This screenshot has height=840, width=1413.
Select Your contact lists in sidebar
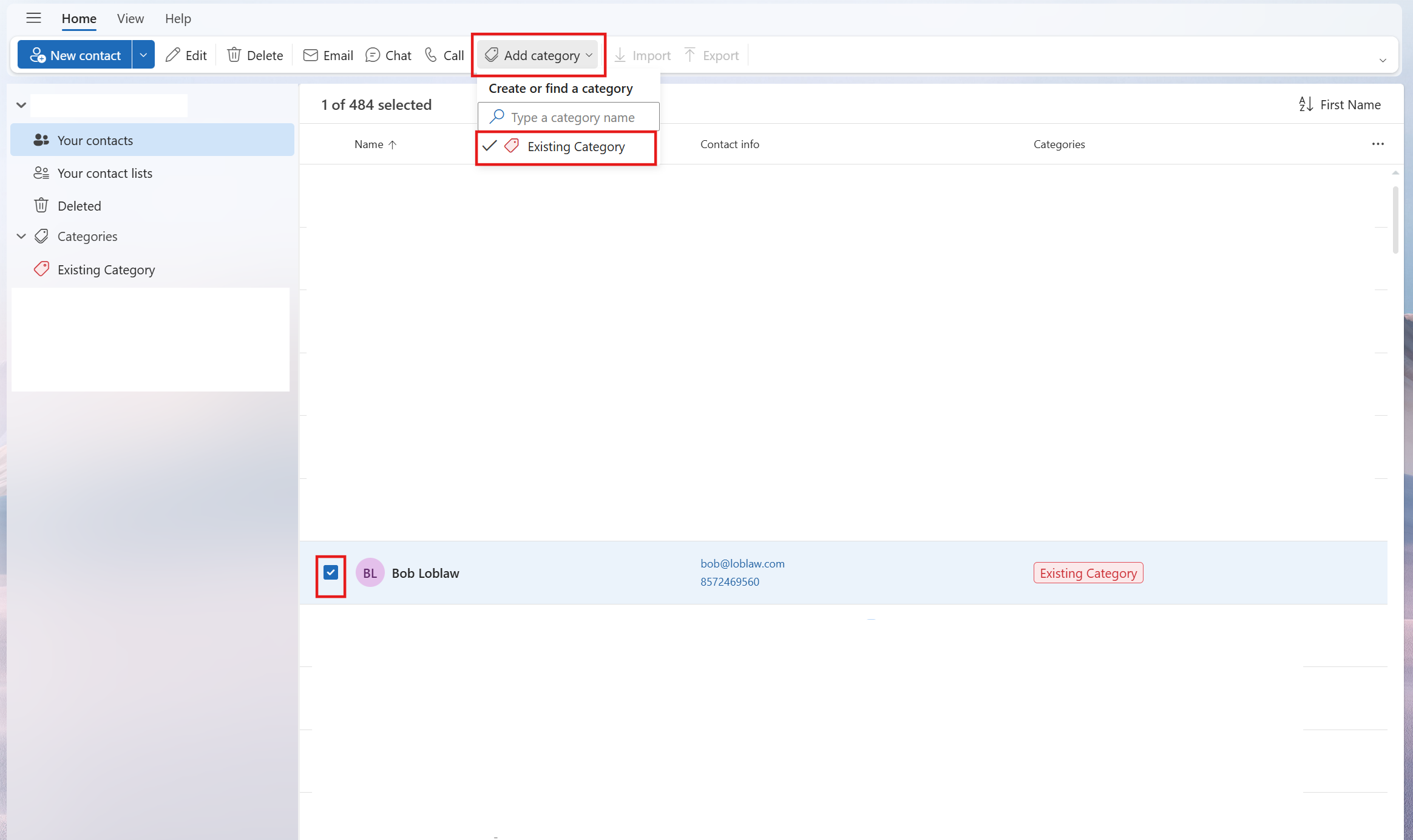tap(104, 173)
